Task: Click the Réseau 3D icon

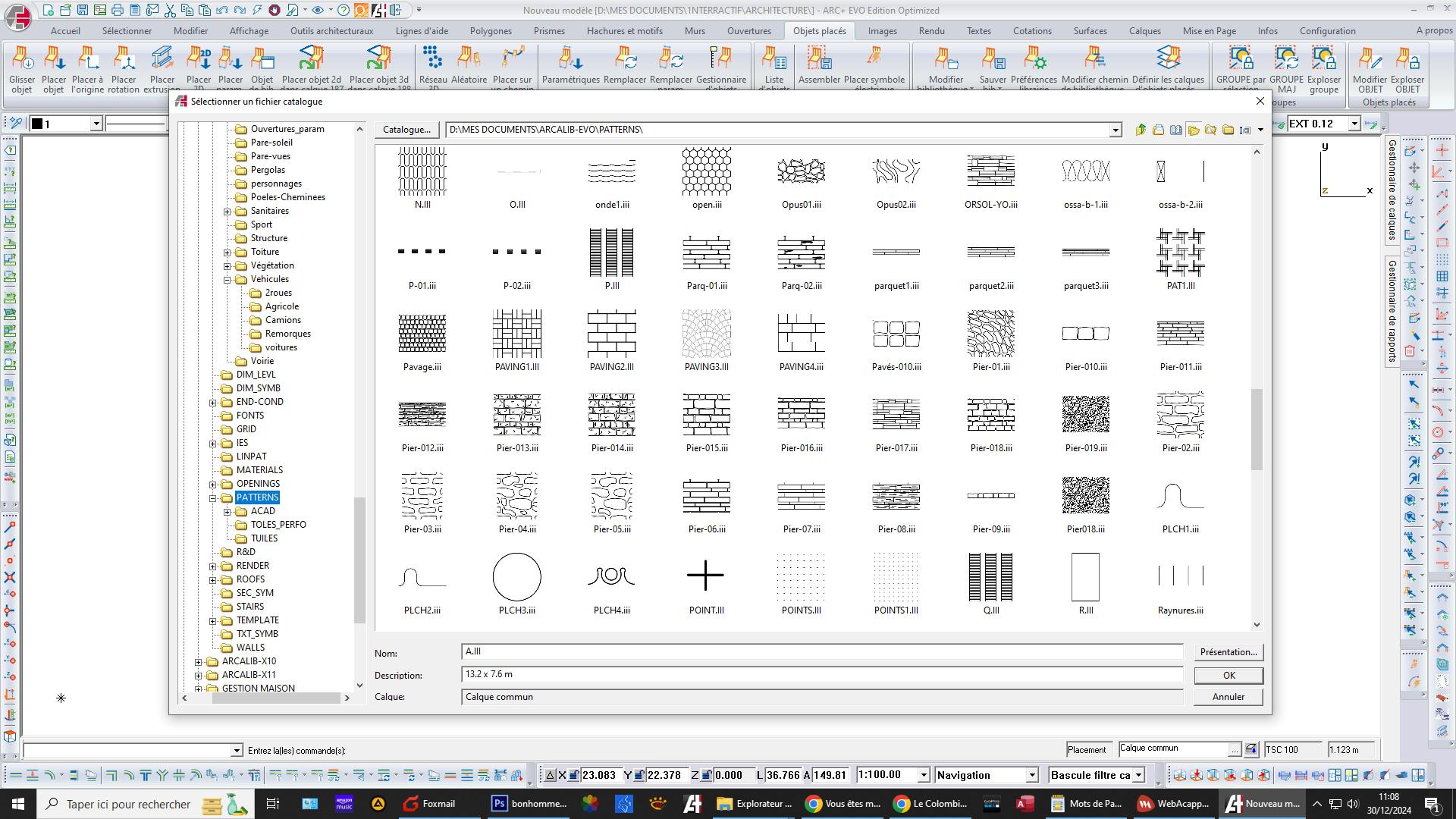Action: [432, 68]
